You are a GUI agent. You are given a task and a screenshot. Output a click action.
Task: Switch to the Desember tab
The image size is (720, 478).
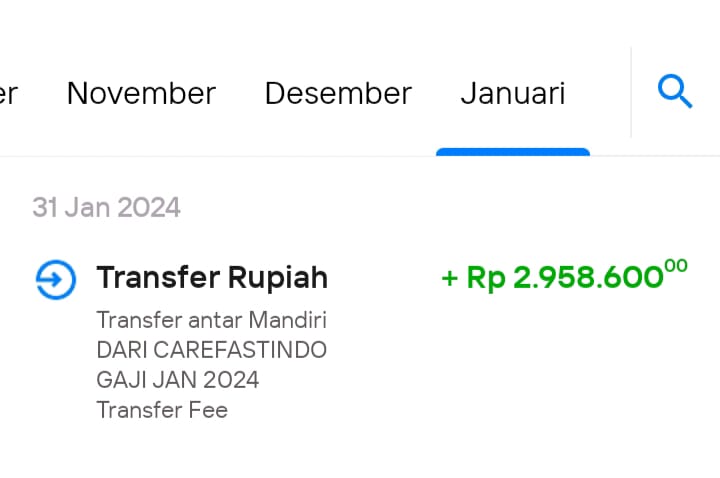click(x=338, y=94)
